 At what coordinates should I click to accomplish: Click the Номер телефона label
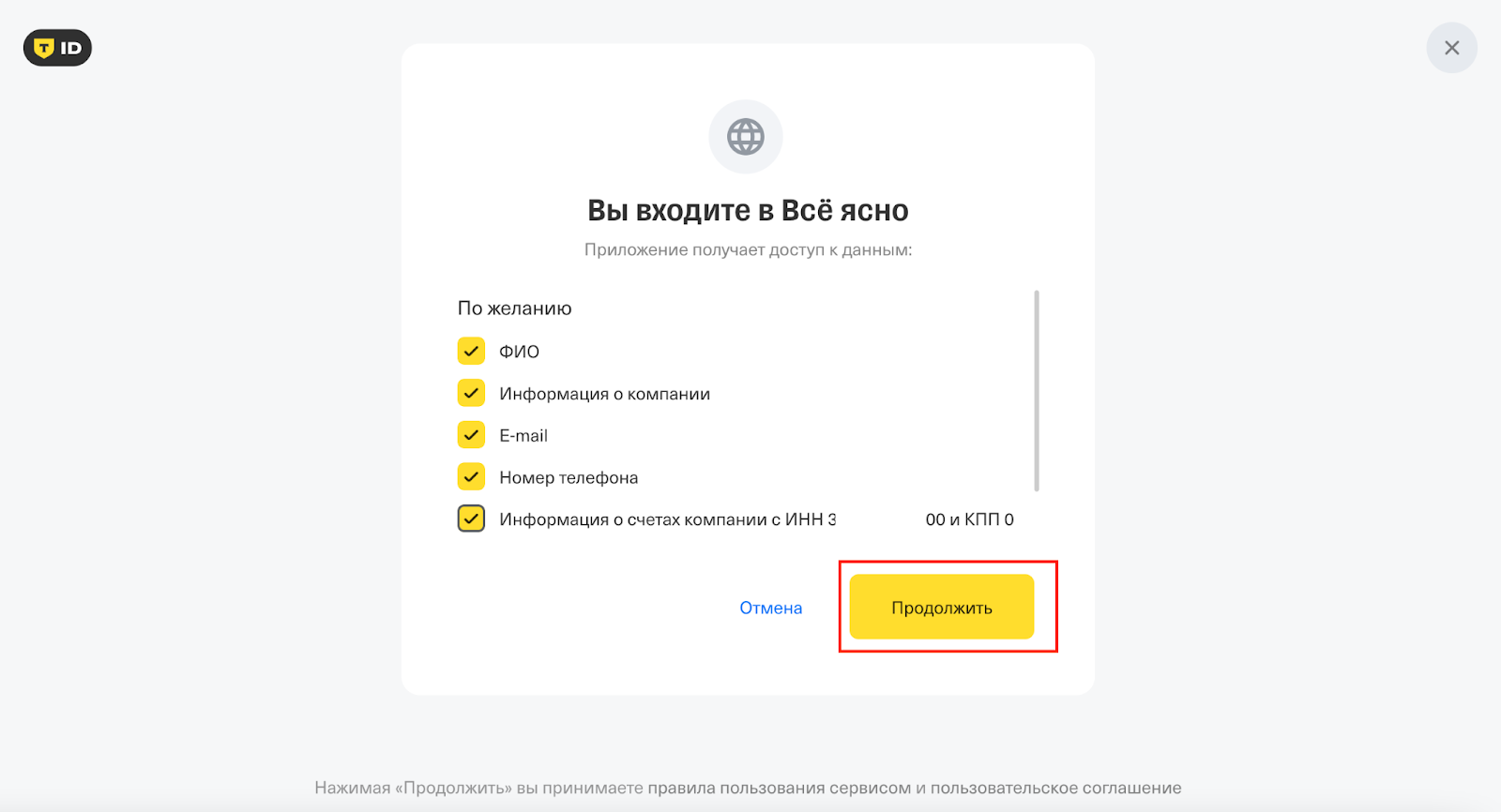(569, 478)
